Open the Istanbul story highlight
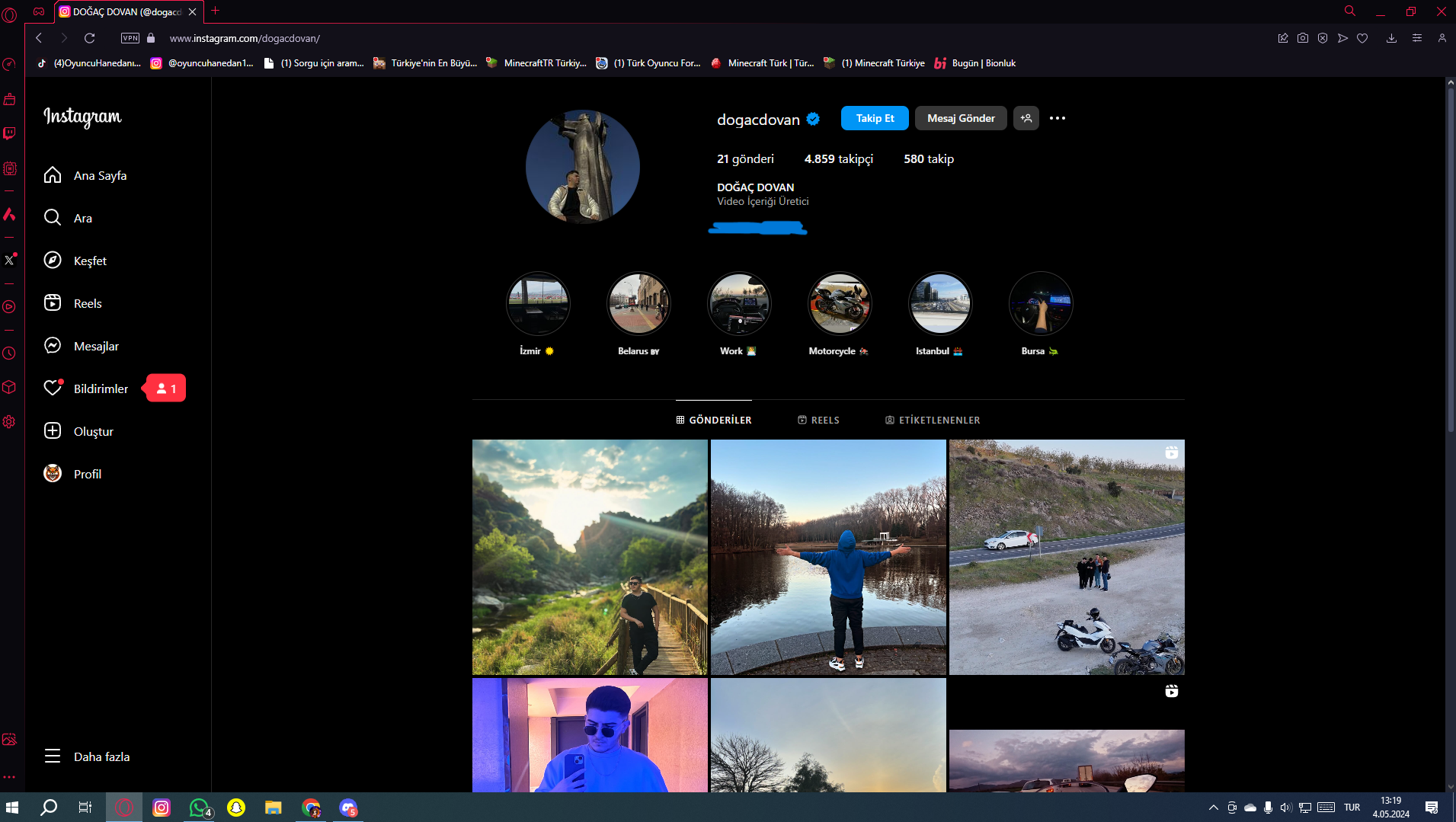This screenshot has width=1456, height=822. [x=940, y=304]
